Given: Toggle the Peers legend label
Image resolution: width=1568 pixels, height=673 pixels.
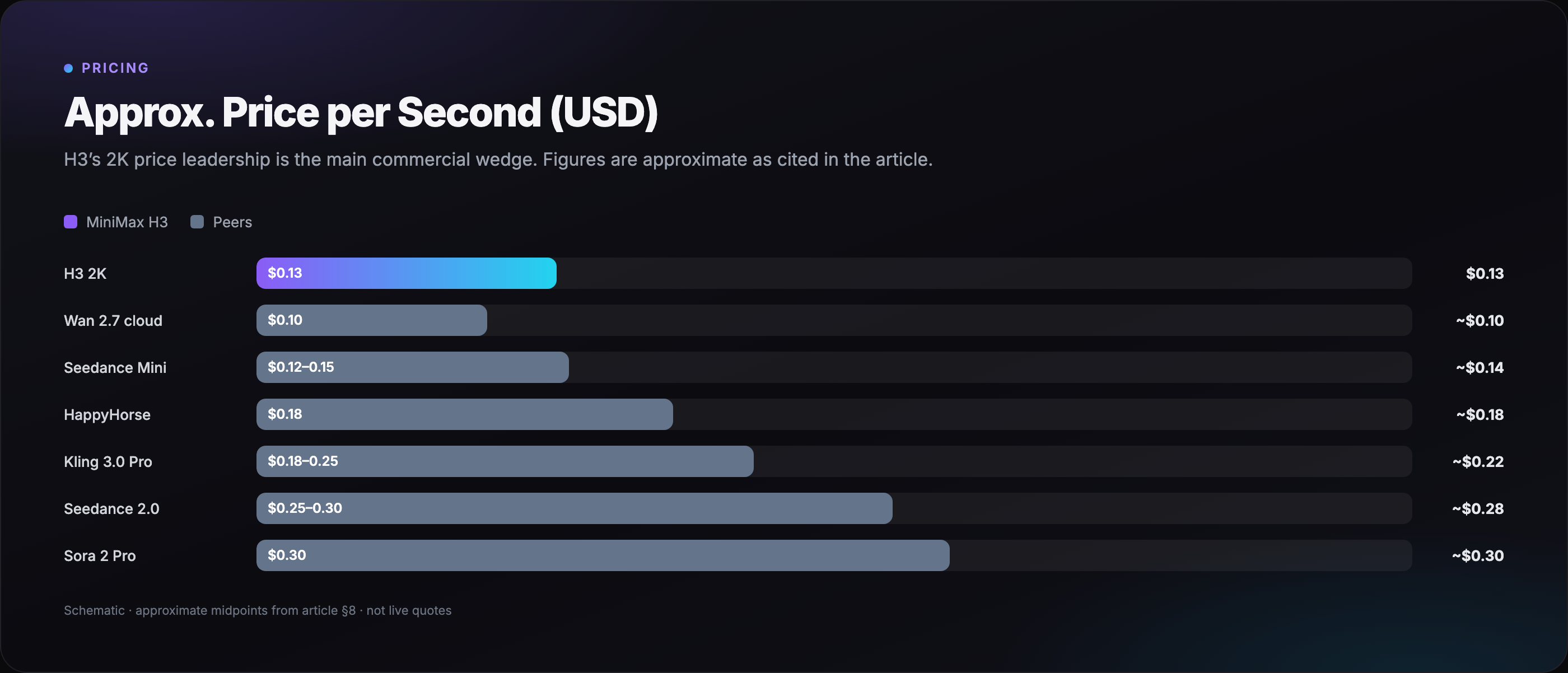Looking at the screenshot, I should point(232,222).
